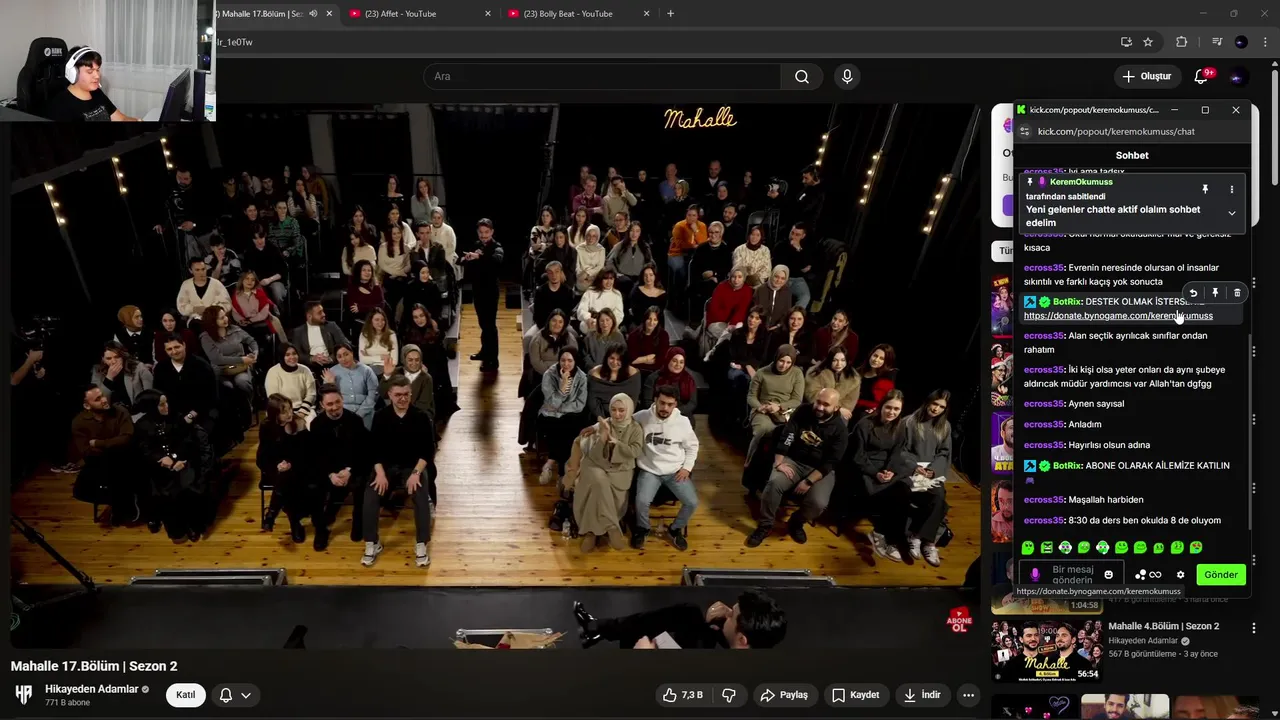Open options menu for Mahalle 4.Bölüm video
The width and height of the screenshot is (1280, 720).
[x=1254, y=628]
